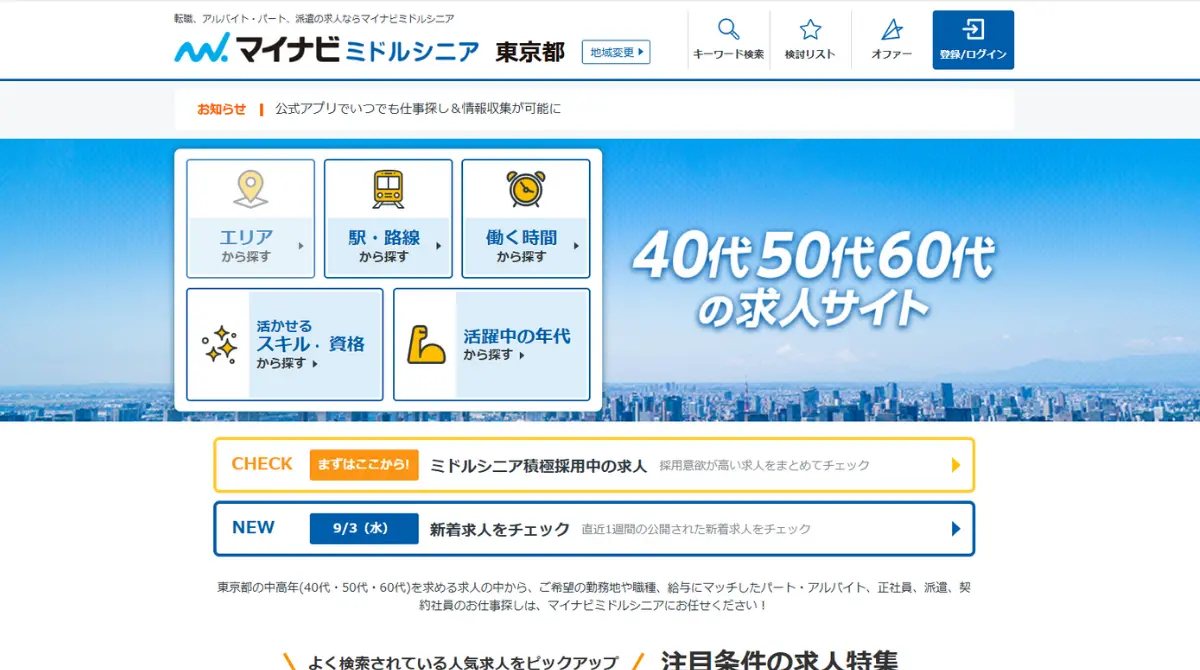Open the オファー navigation item
Screen dimensions: 1200x670
[x=889, y=41]
